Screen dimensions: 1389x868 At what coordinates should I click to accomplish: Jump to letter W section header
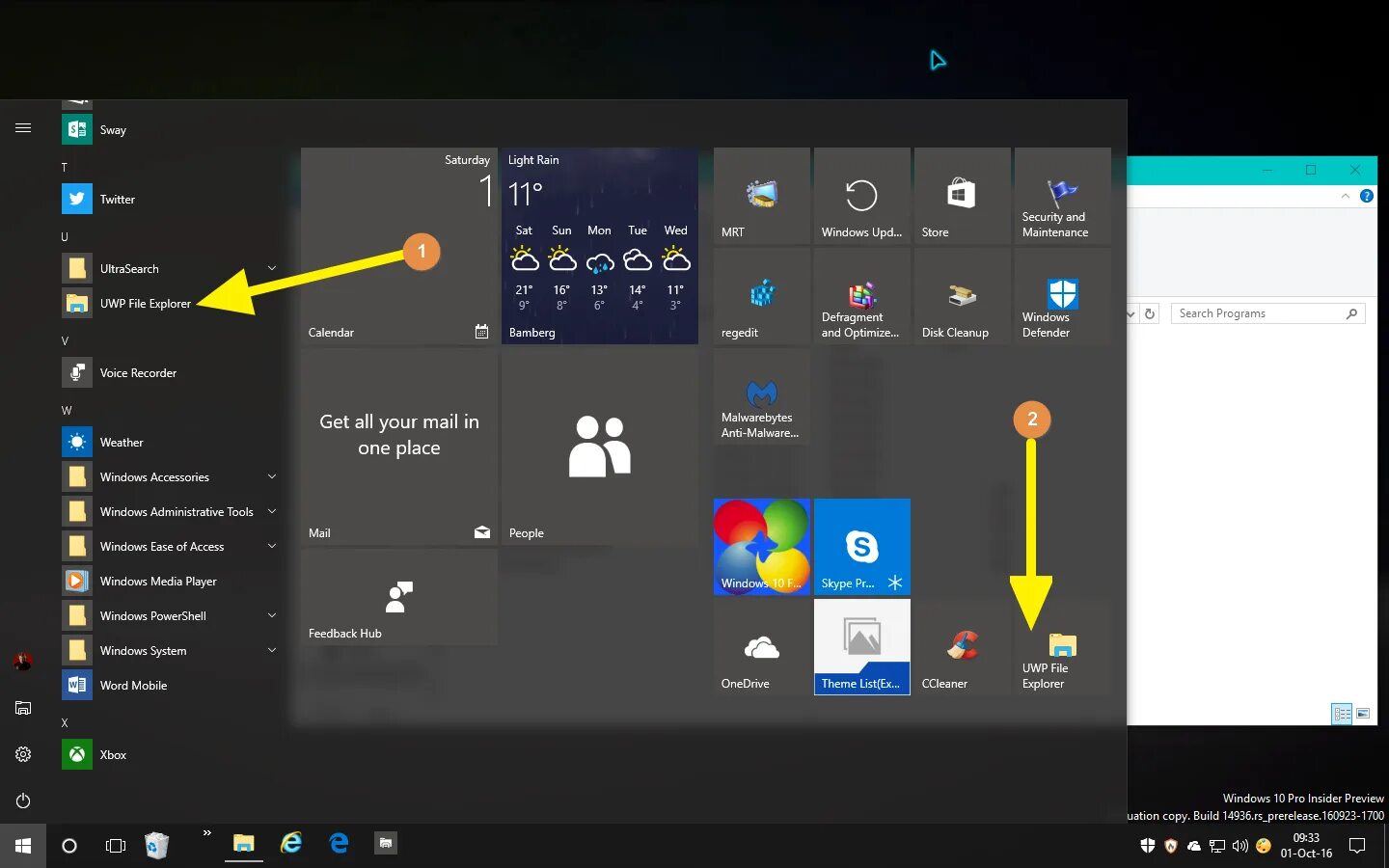coord(67,411)
